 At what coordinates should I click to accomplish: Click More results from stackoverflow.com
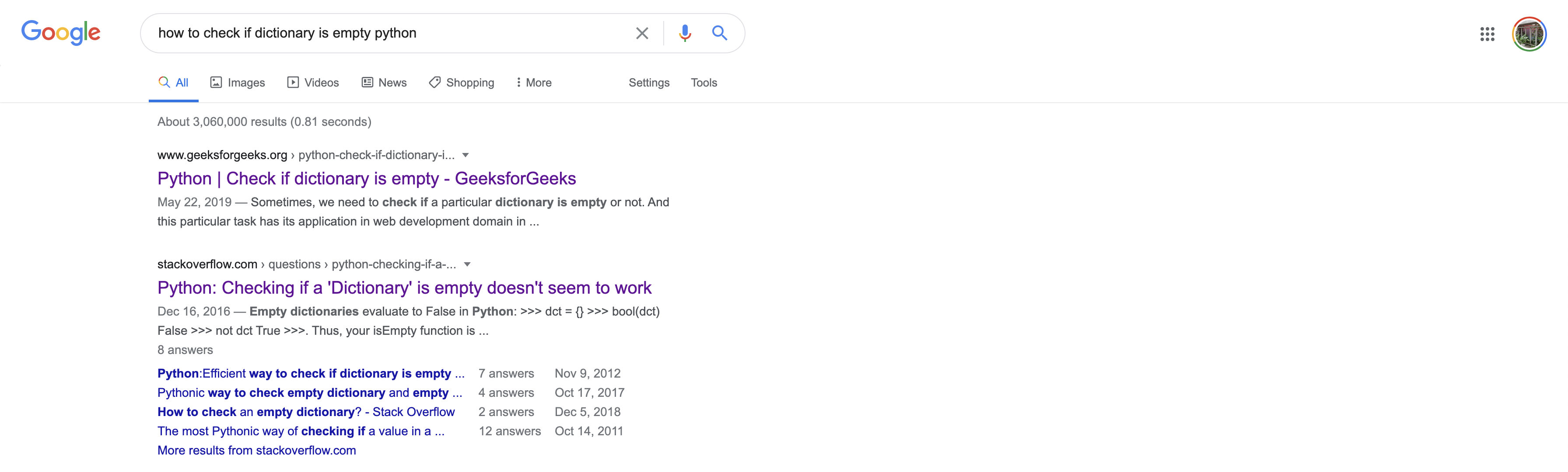pyautogui.click(x=256, y=450)
